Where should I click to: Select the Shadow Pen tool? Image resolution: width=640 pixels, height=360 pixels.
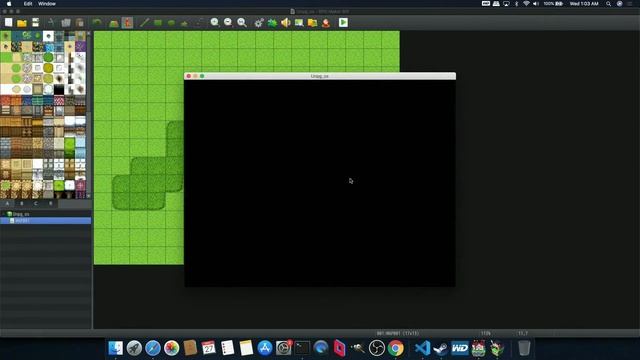pos(198,22)
